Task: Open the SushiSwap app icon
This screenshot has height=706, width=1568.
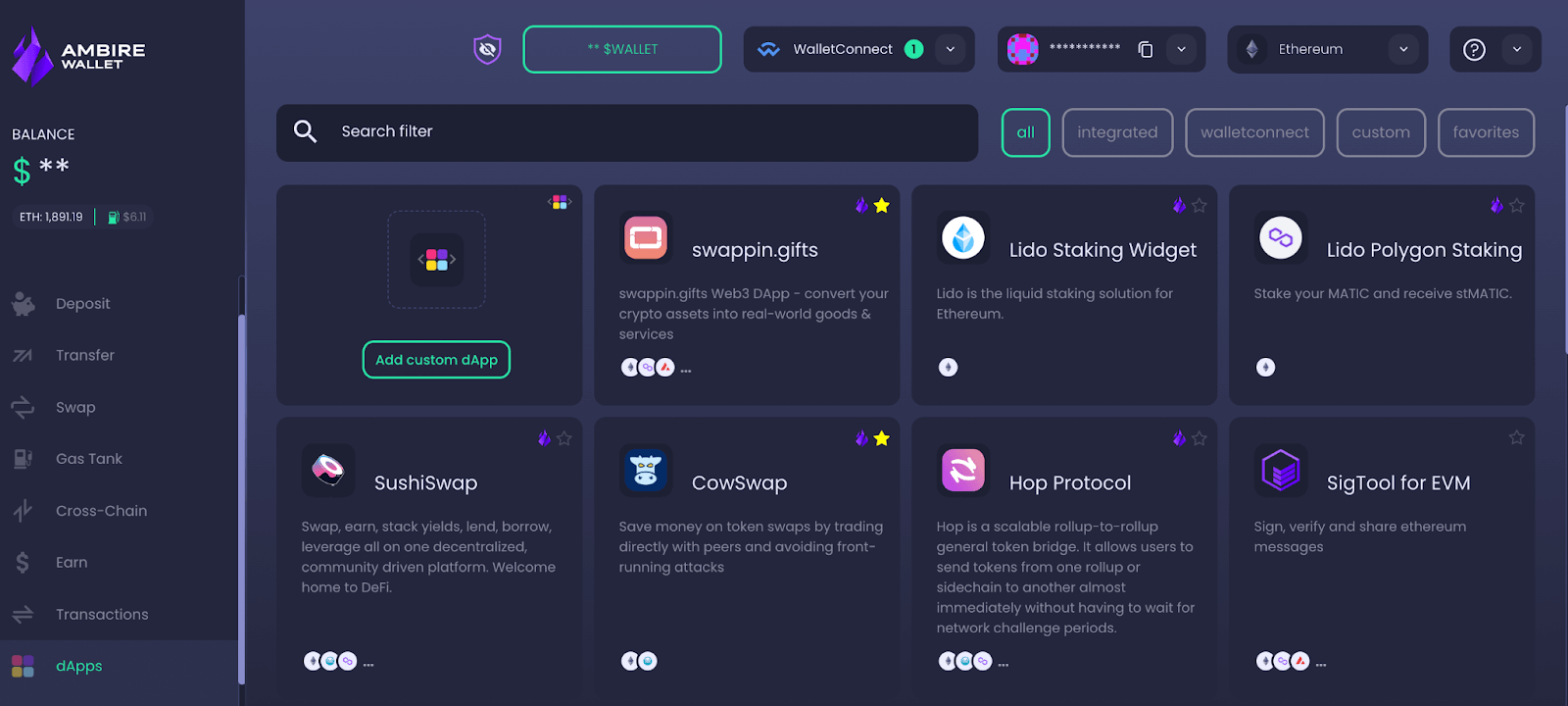Action: 328,471
